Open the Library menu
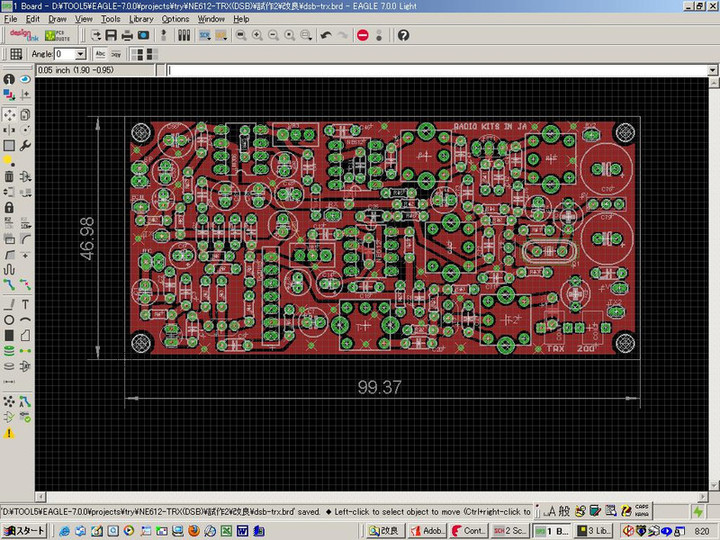 pos(141,19)
